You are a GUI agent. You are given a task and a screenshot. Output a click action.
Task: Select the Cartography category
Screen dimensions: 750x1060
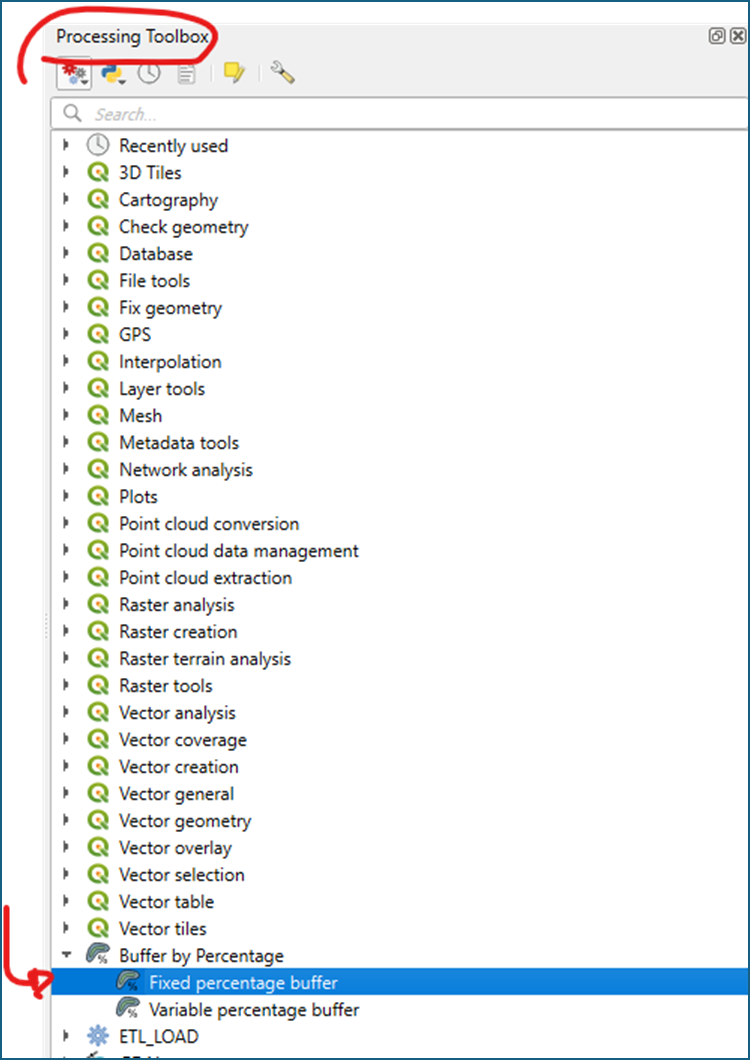[168, 199]
